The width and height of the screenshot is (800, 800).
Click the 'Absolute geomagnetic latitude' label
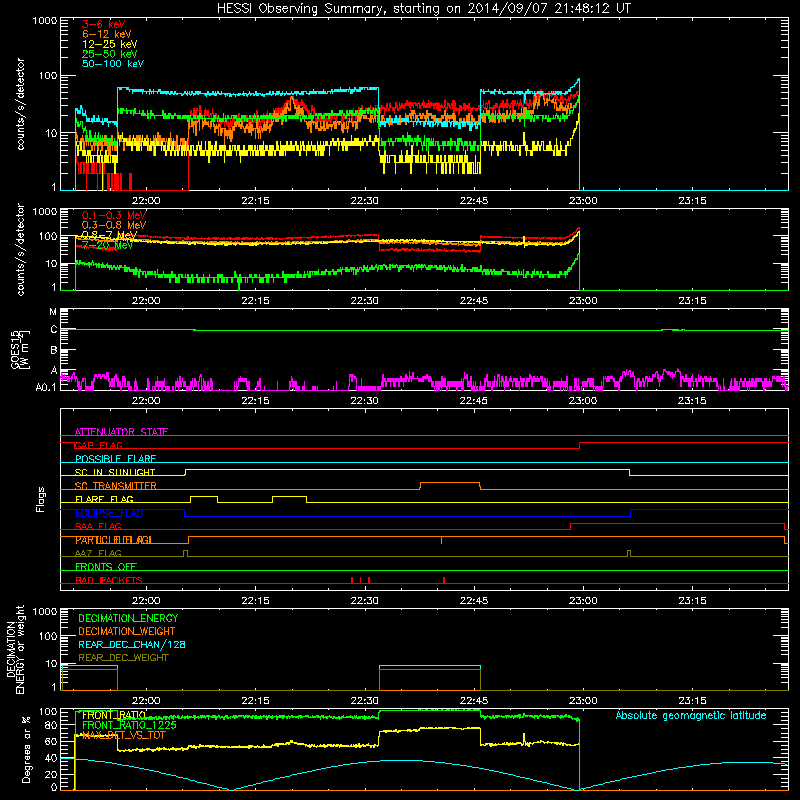691,715
